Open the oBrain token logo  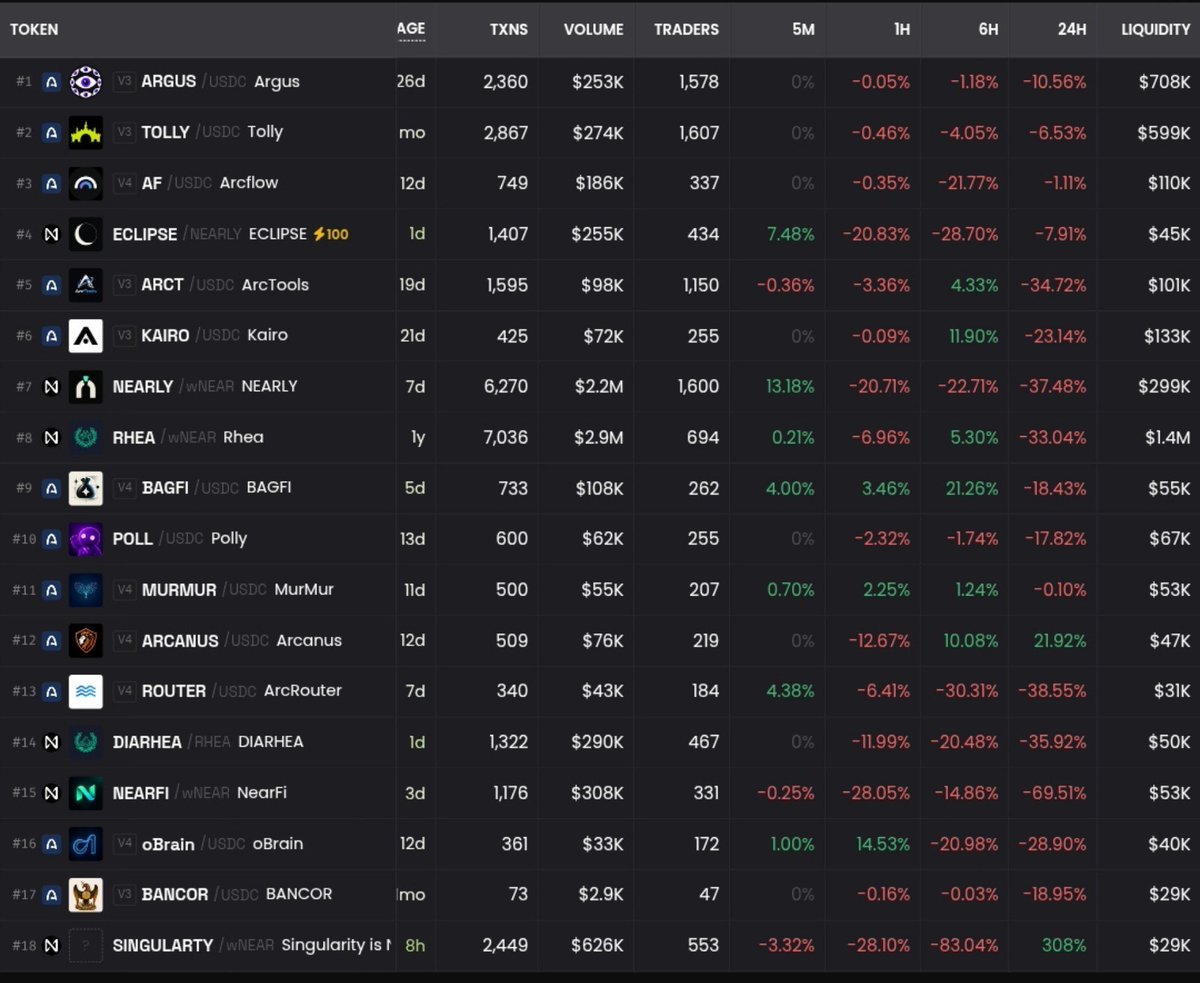85,844
